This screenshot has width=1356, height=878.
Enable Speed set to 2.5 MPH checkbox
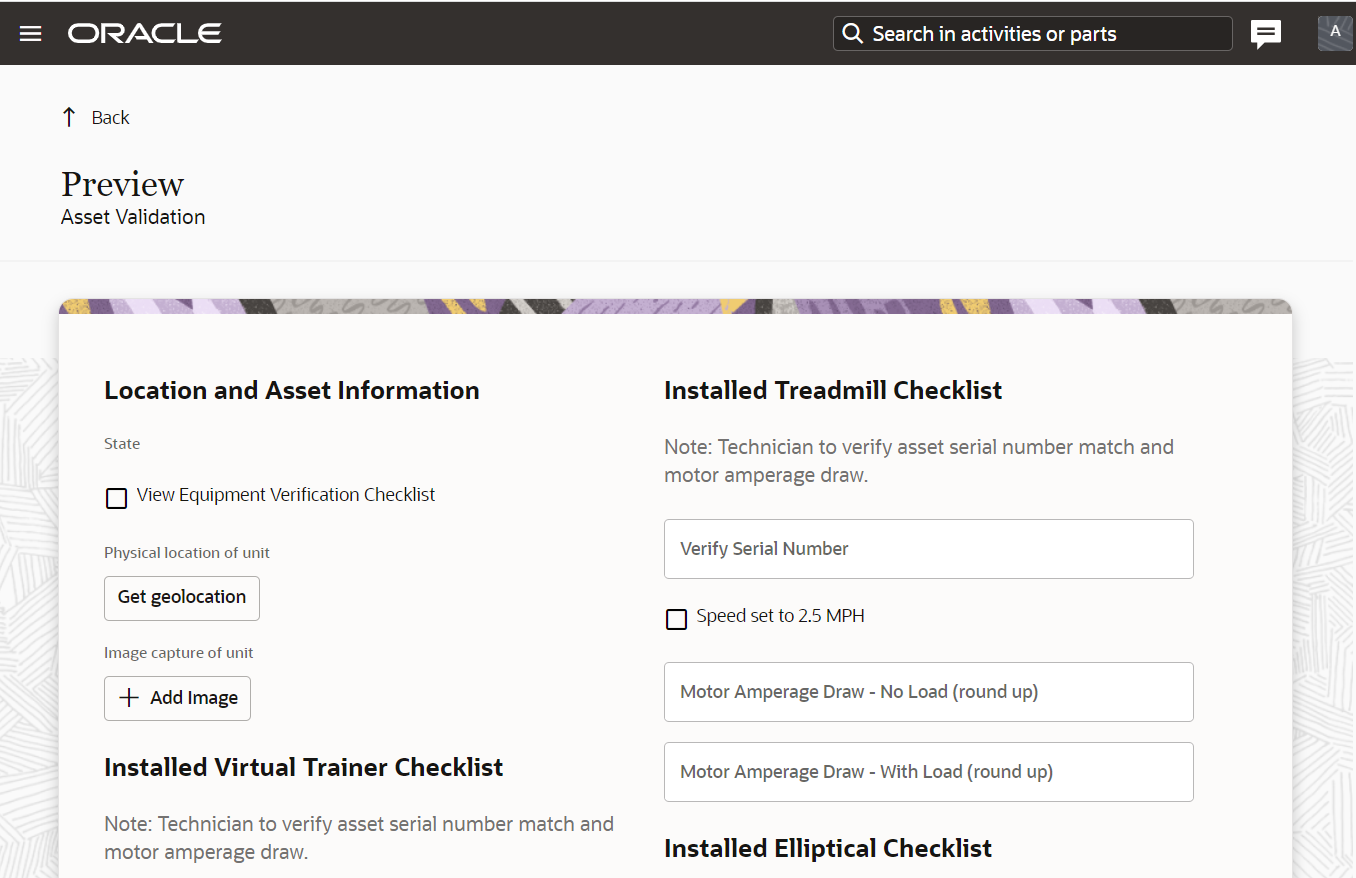pos(677,619)
